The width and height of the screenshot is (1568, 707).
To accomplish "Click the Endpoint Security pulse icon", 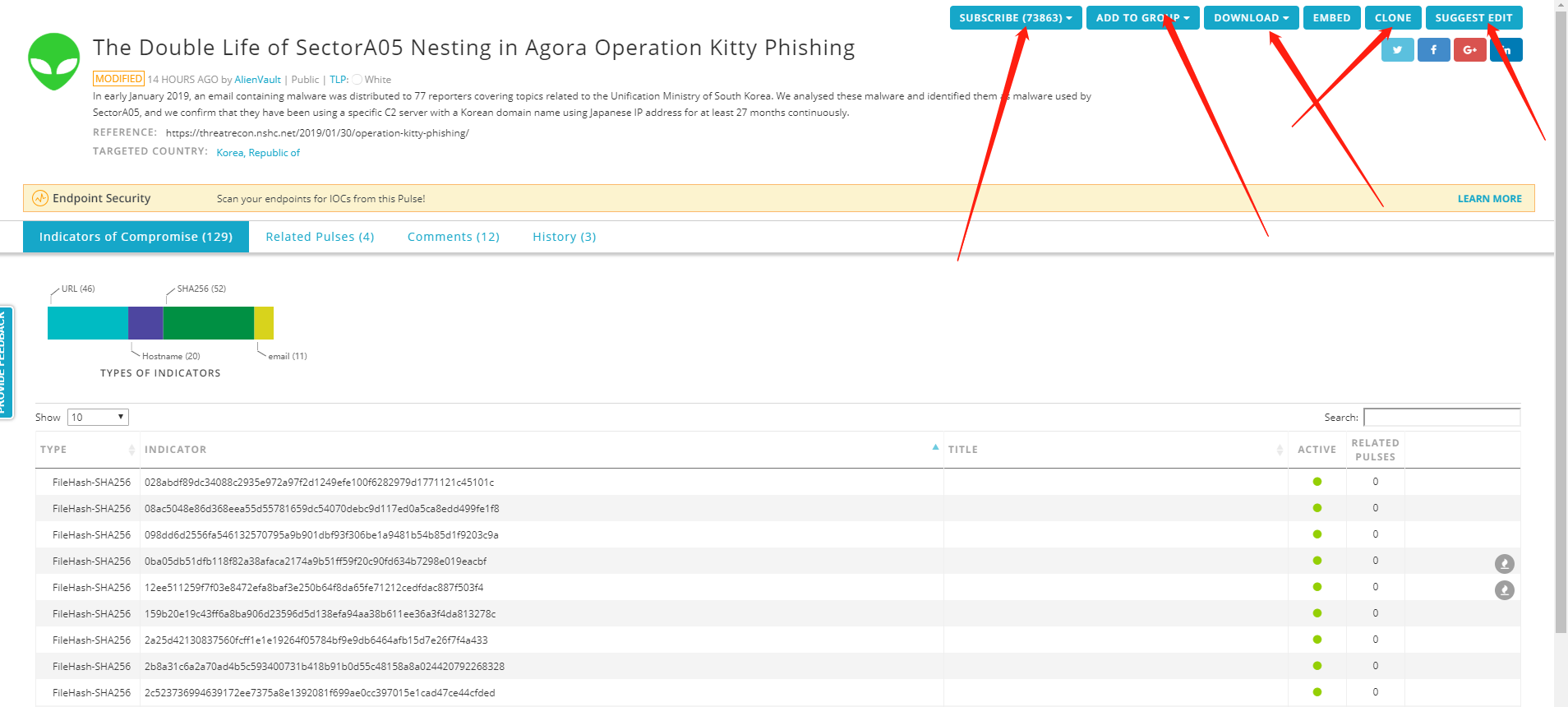I will [x=40, y=198].
